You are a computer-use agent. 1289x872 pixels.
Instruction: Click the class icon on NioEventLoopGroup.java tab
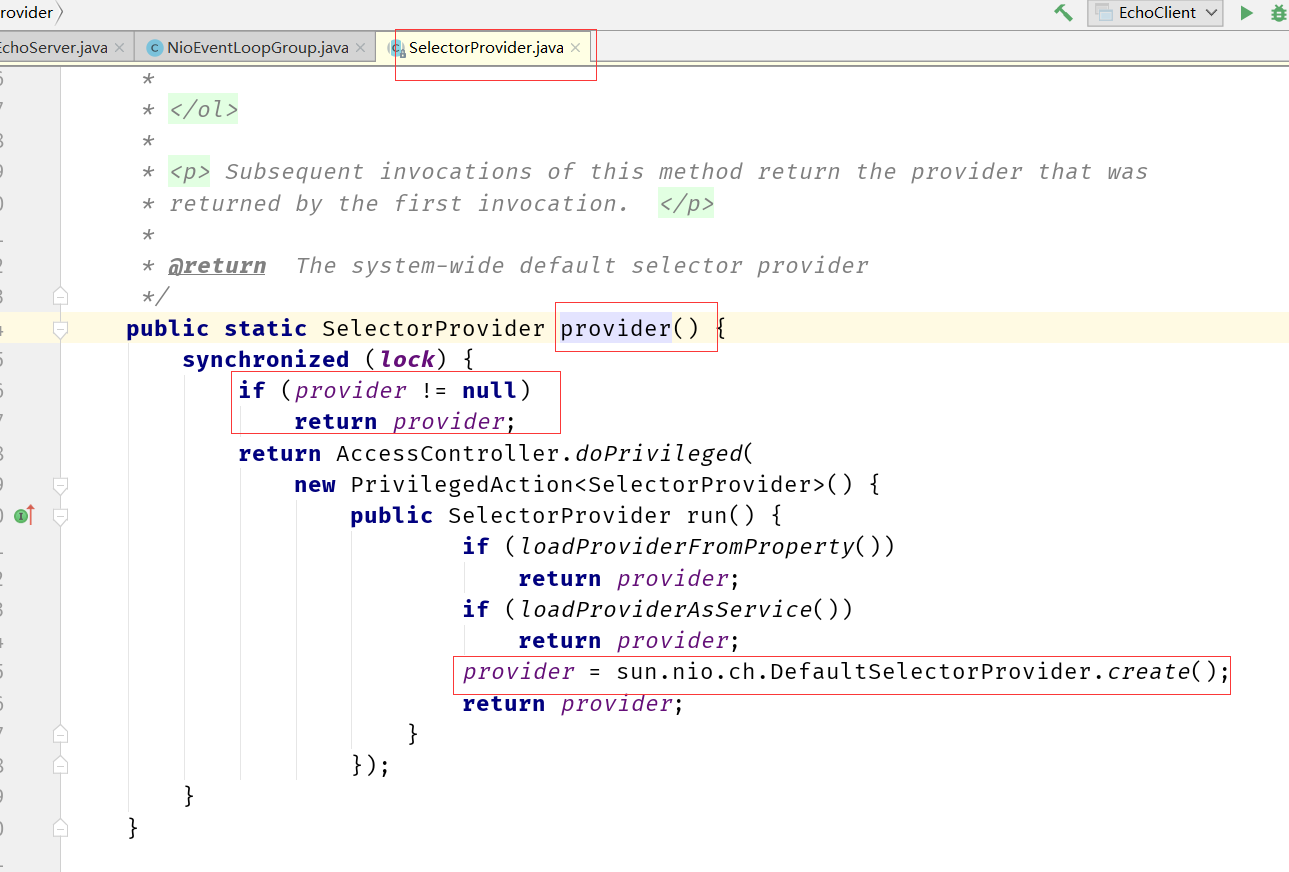click(x=154, y=47)
